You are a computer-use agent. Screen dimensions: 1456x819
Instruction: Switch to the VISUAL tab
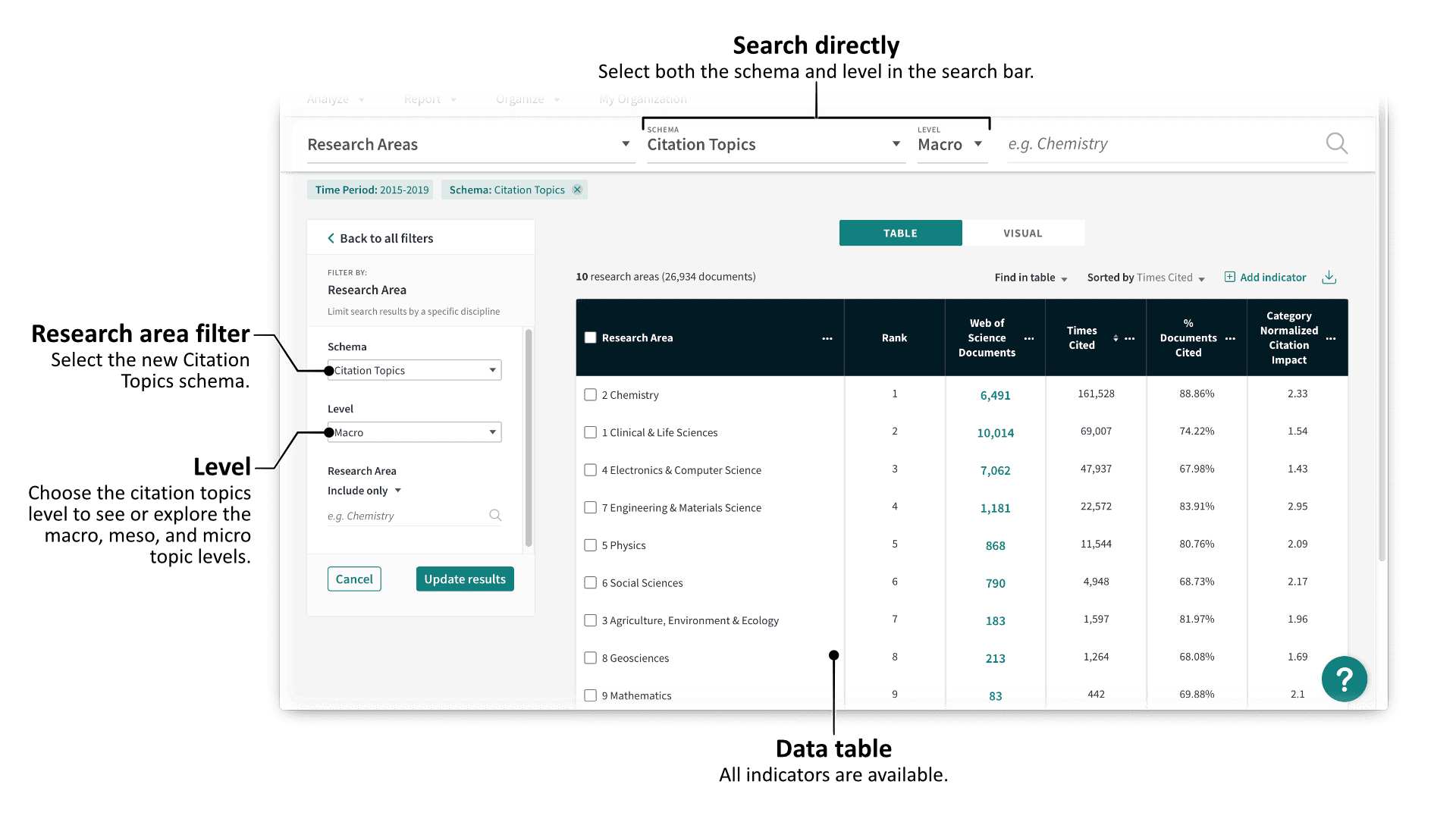1023,233
